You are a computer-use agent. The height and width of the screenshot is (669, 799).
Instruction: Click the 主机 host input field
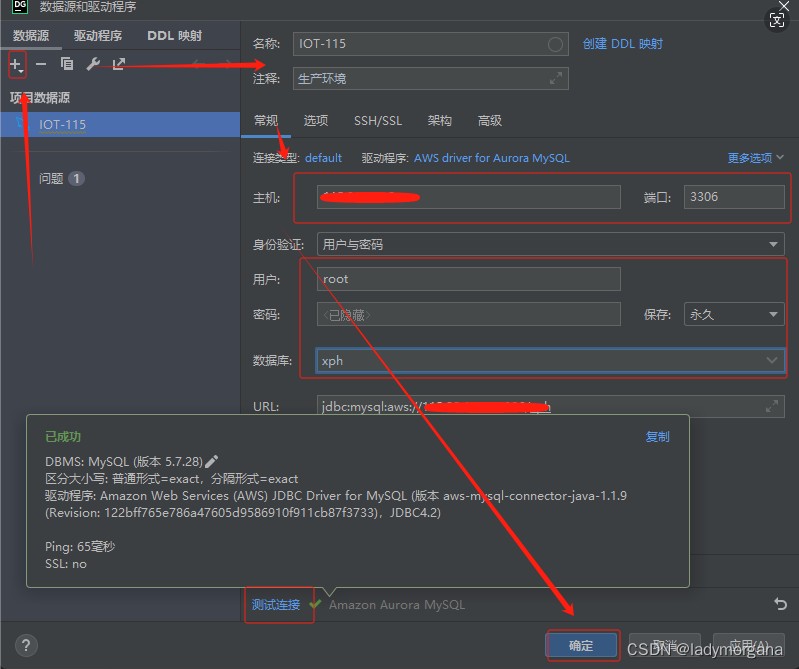pos(468,197)
